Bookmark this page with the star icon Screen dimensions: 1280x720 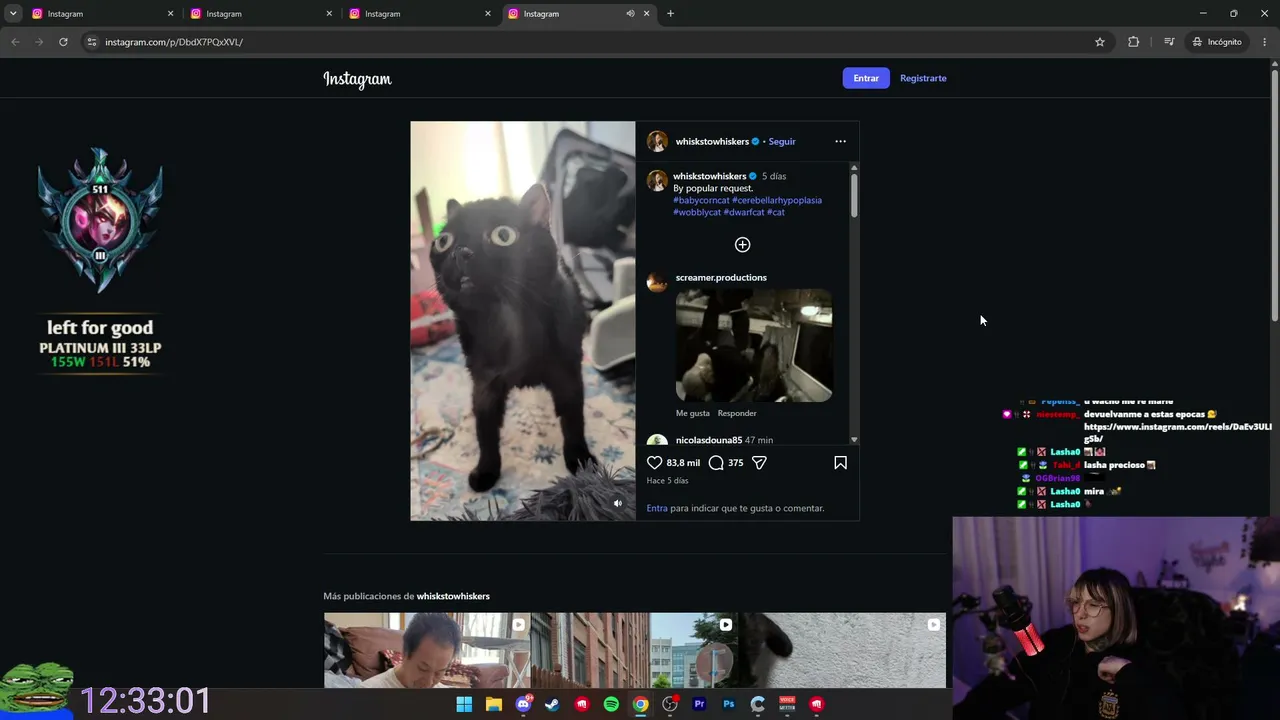pos(1100,42)
